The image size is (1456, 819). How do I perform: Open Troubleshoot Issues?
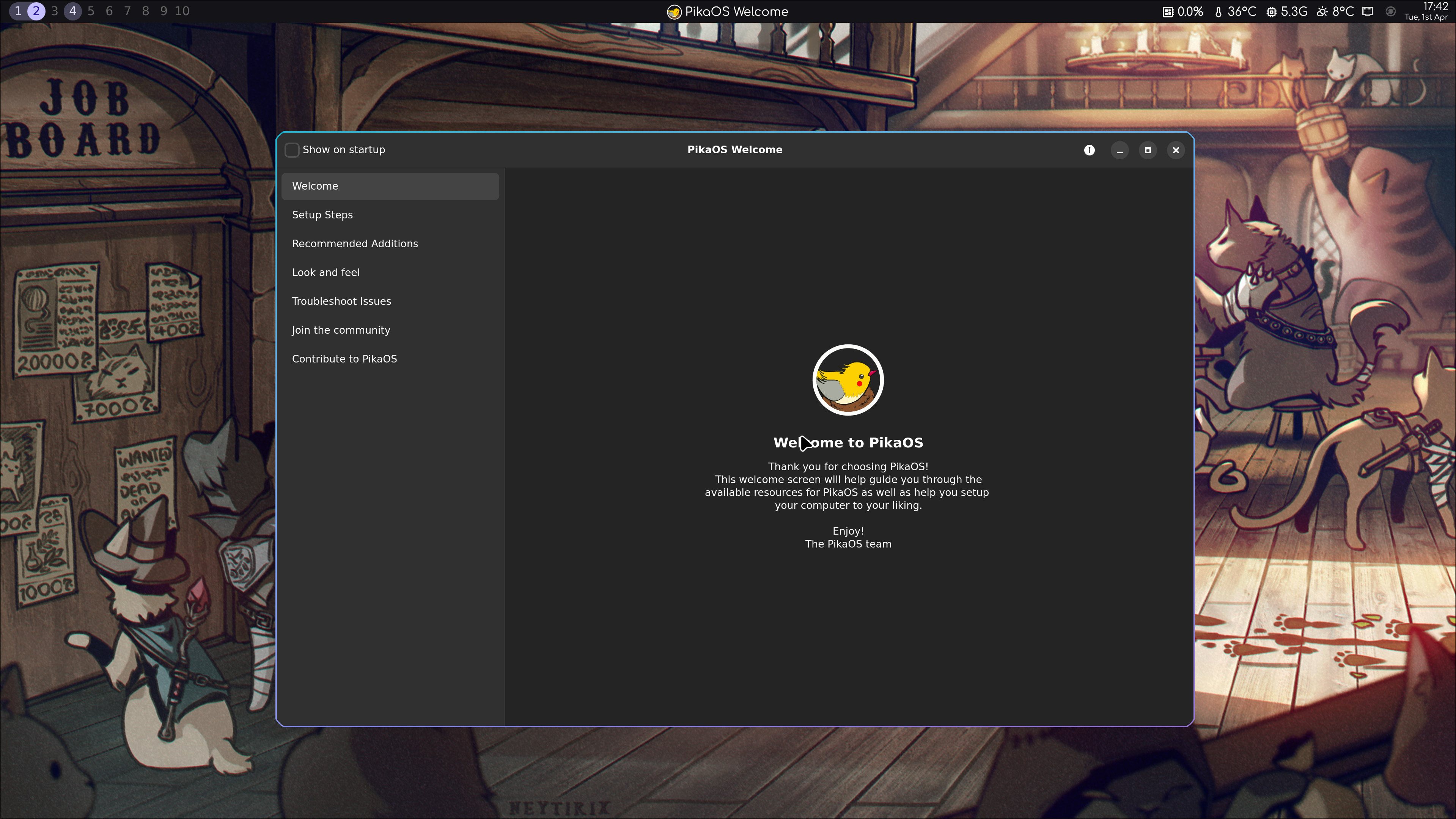pyautogui.click(x=341, y=301)
